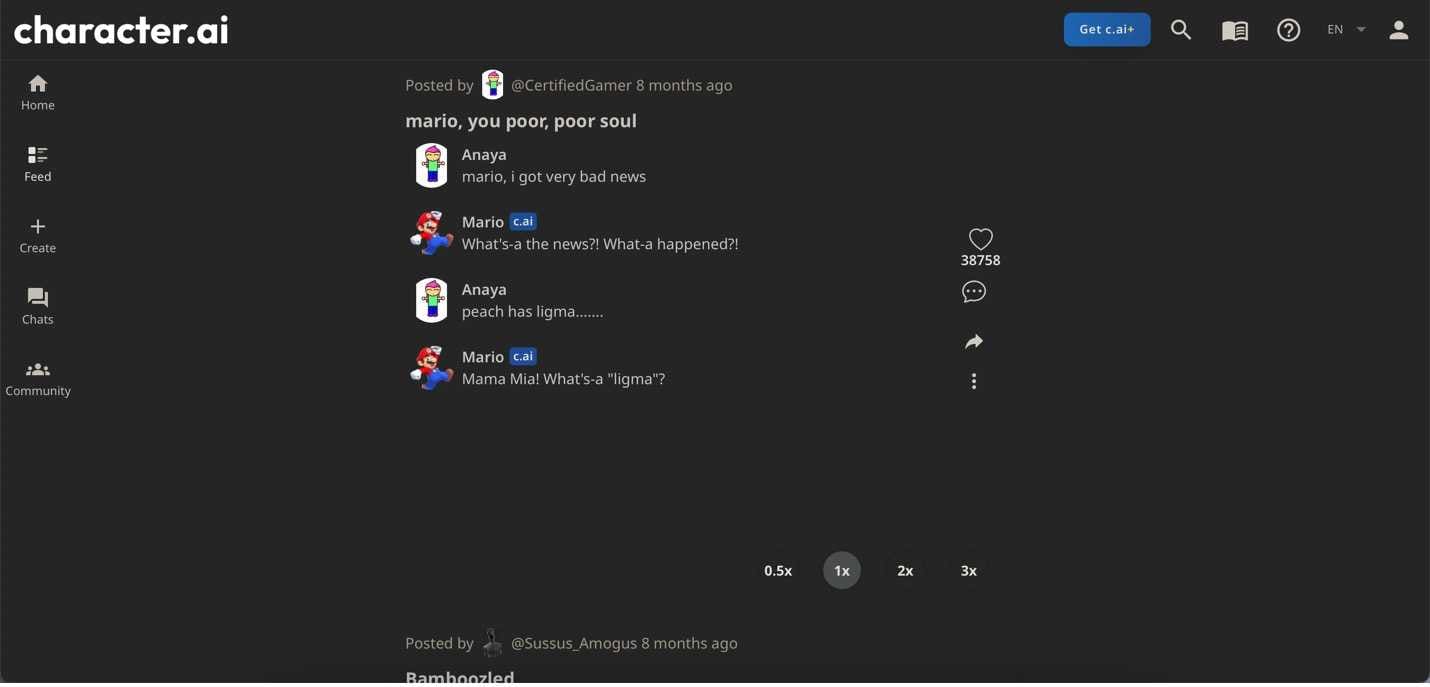Select the 1x playback speed

pos(842,571)
